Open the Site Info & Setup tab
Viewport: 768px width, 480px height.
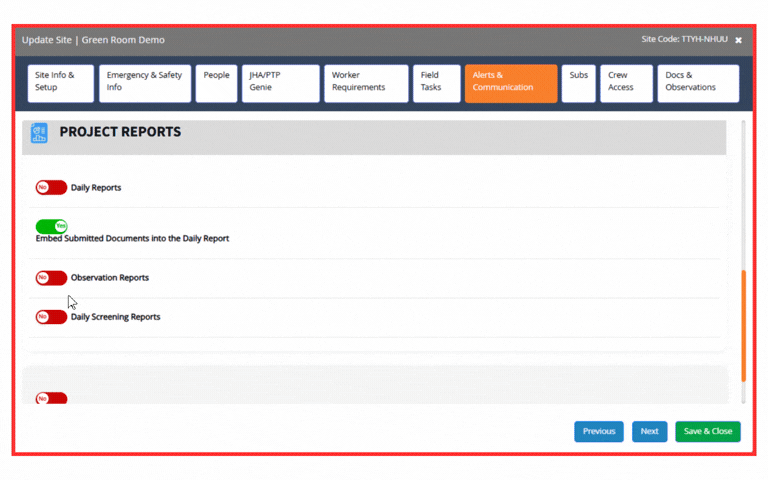click(x=61, y=83)
